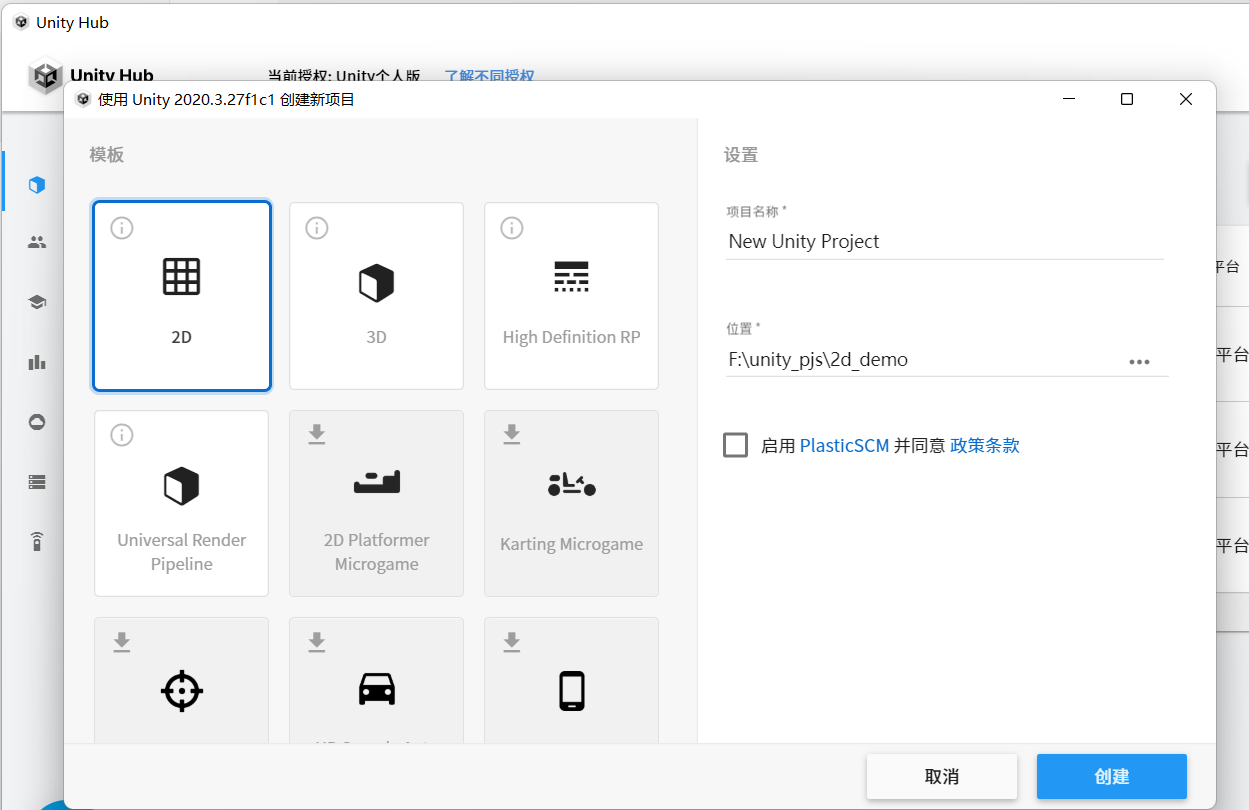Open Learn graduation cap icon in sidebar
The height and width of the screenshot is (810, 1249).
tap(37, 302)
